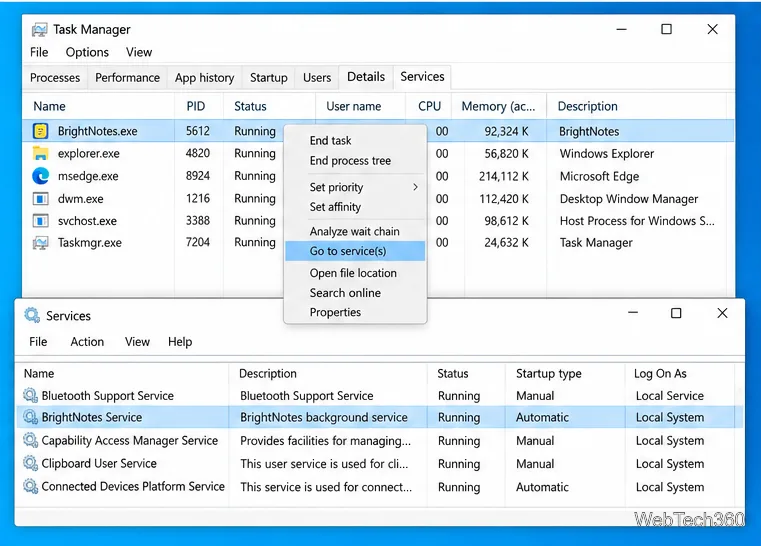Choose Open file location
Screen dimensions: 761x546
tap(353, 273)
